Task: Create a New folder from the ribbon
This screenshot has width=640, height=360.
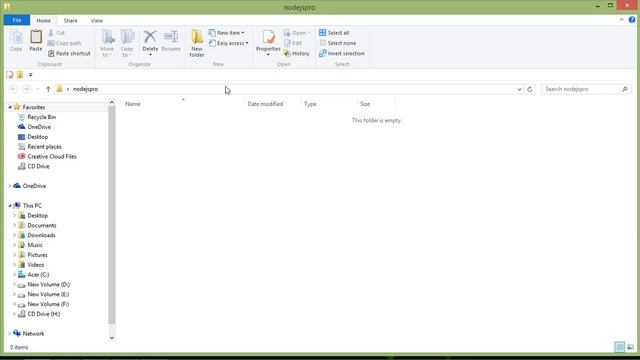Action: [197, 43]
